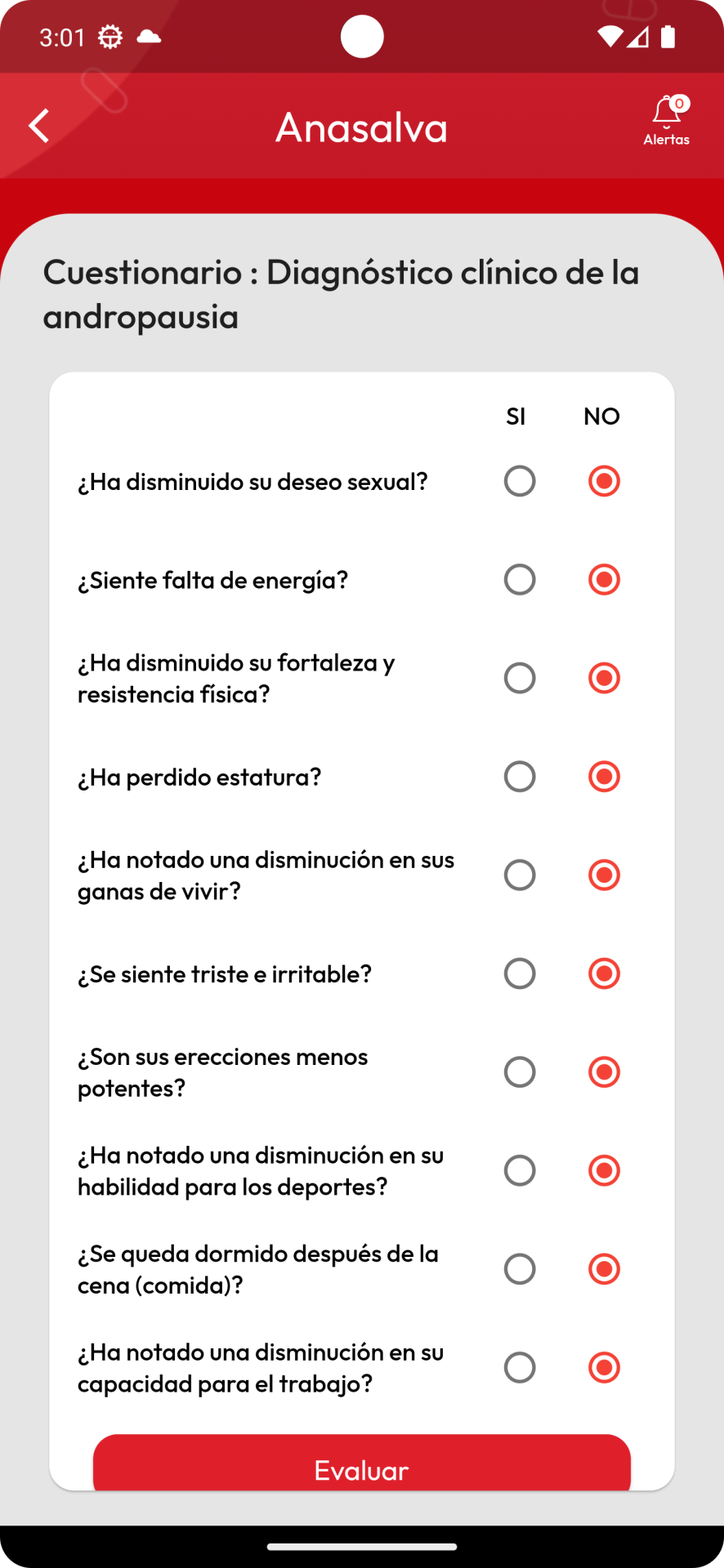This screenshot has width=724, height=1568.
Task: Mark SI for habilidad para los deportes
Action: point(520,1170)
